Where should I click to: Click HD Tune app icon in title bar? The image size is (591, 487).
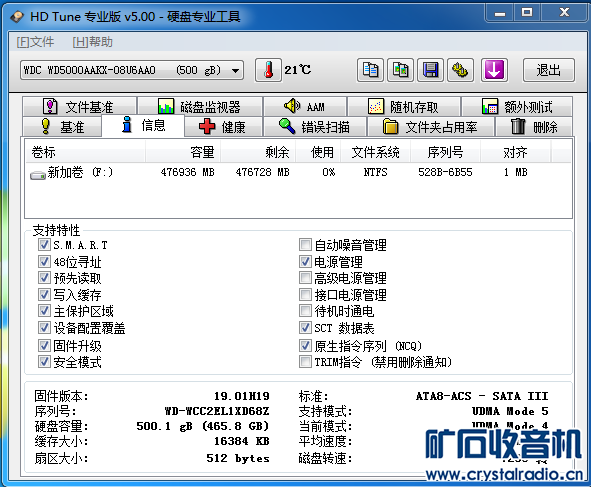[17, 17]
